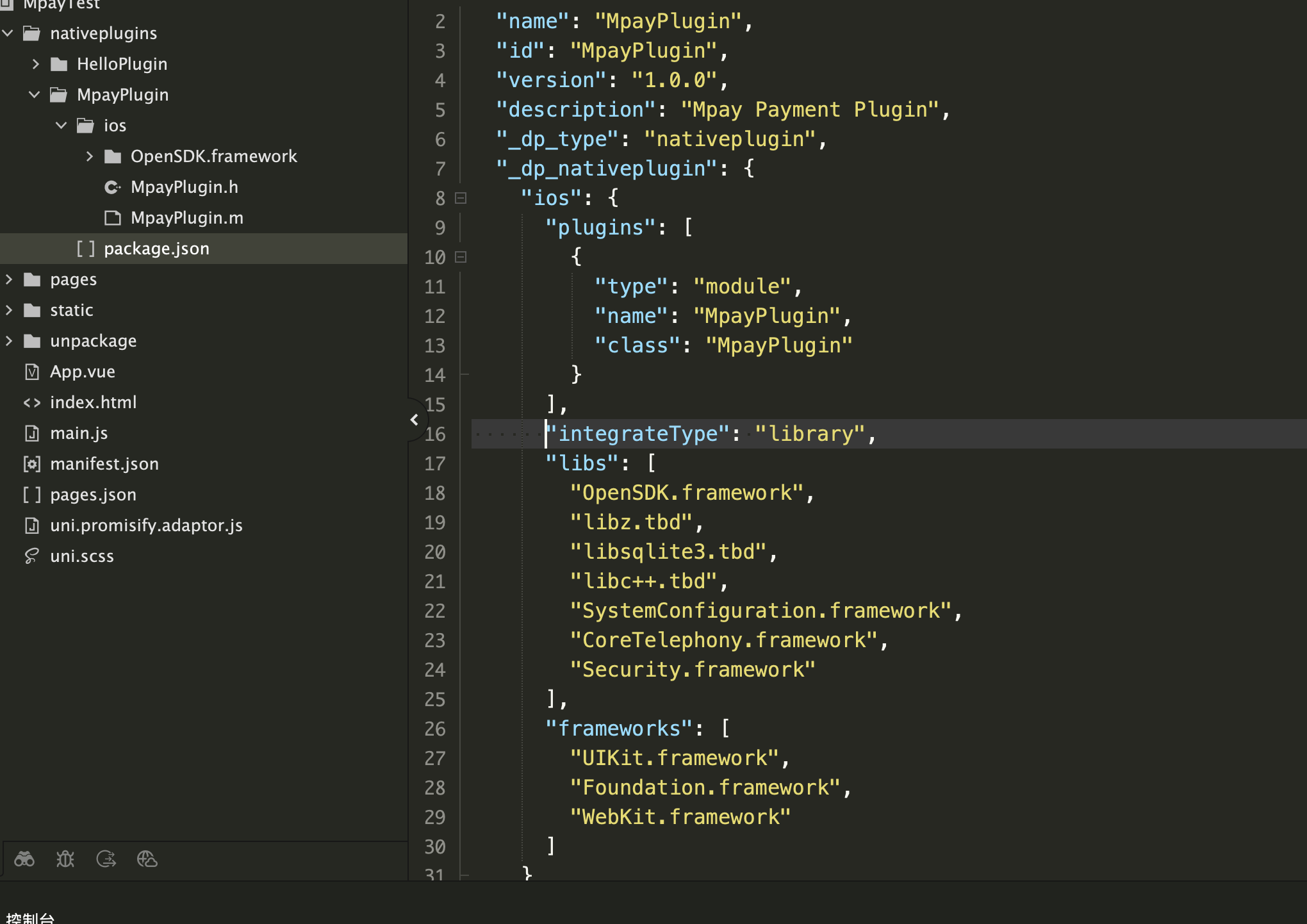Expand the HelloPlugin folder
This screenshot has width=1307, height=924.
coord(36,64)
